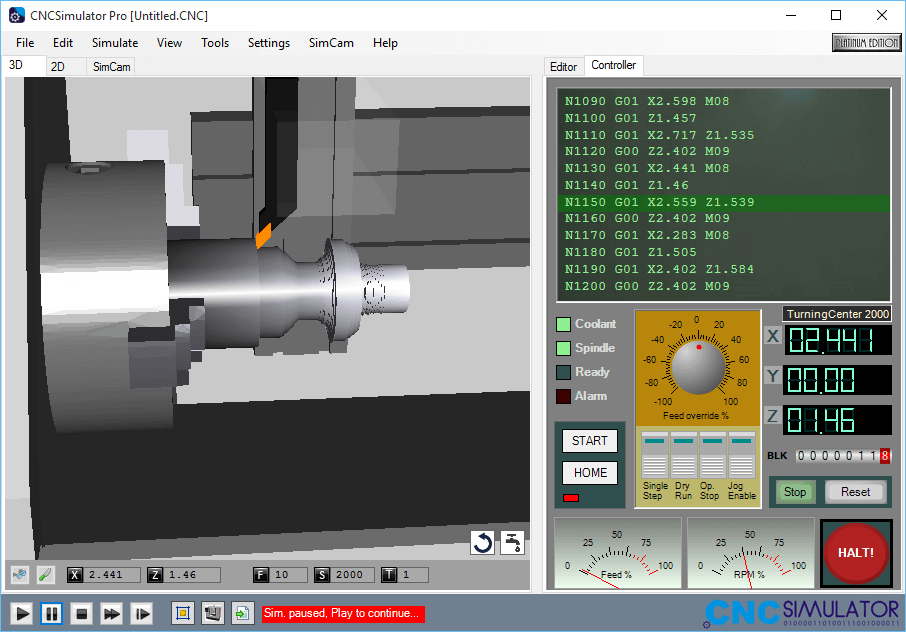
Task: Click the Reset button
Action: pyautogui.click(x=855, y=492)
